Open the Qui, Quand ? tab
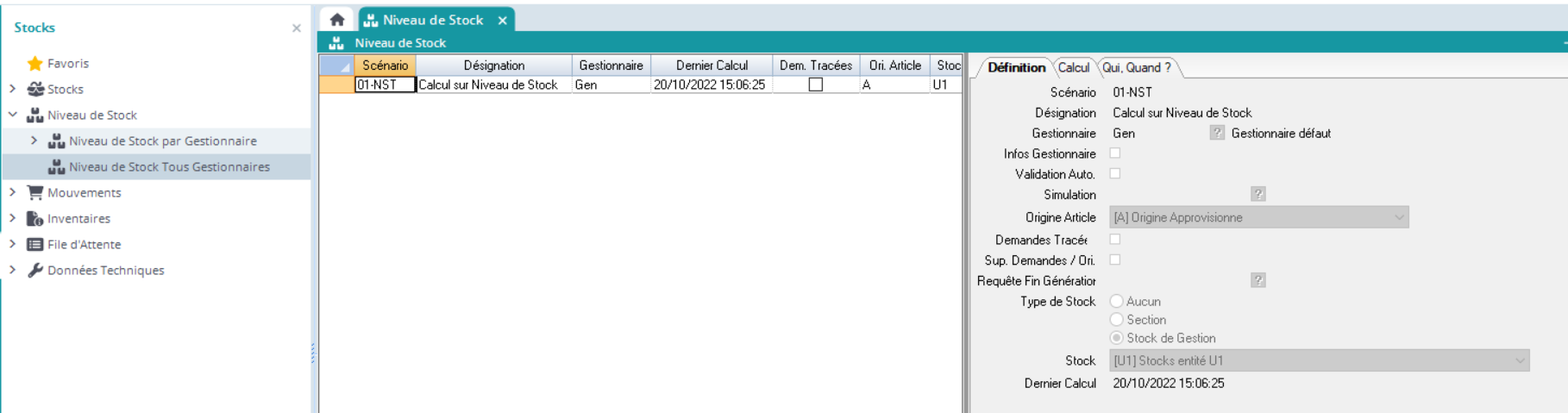 pyautogui.click(x=1136, y=67)
